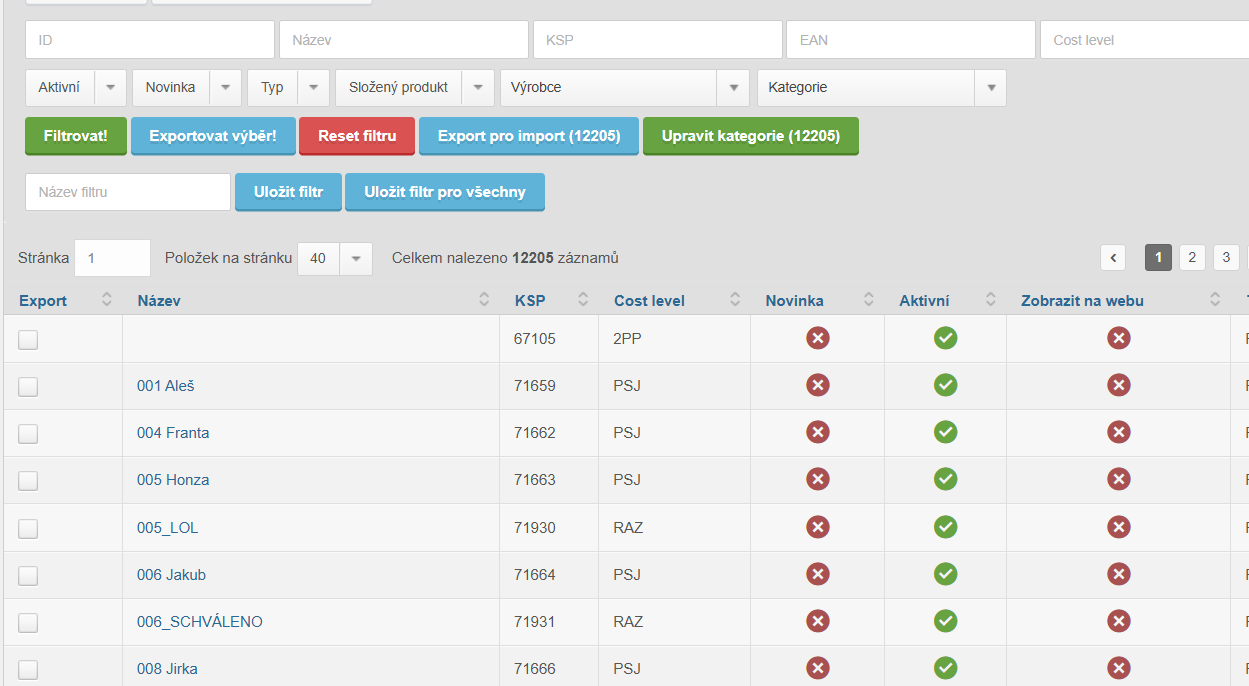Tick export checkbox for 006_SCHVÁLENO
The width and height of the screenshot is (1249, 686).
(x=28, y=622)
